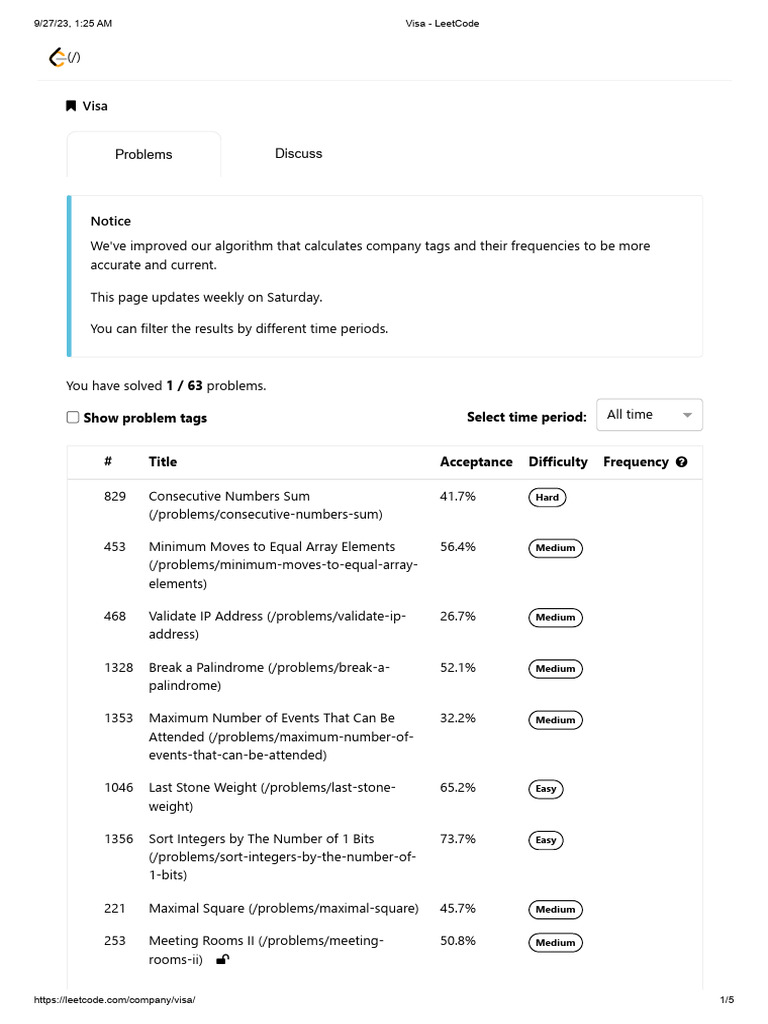Click the dropdown arrow in time period selector
Image resolution: width=768 pixels, height=1024 pixels.
687,415
